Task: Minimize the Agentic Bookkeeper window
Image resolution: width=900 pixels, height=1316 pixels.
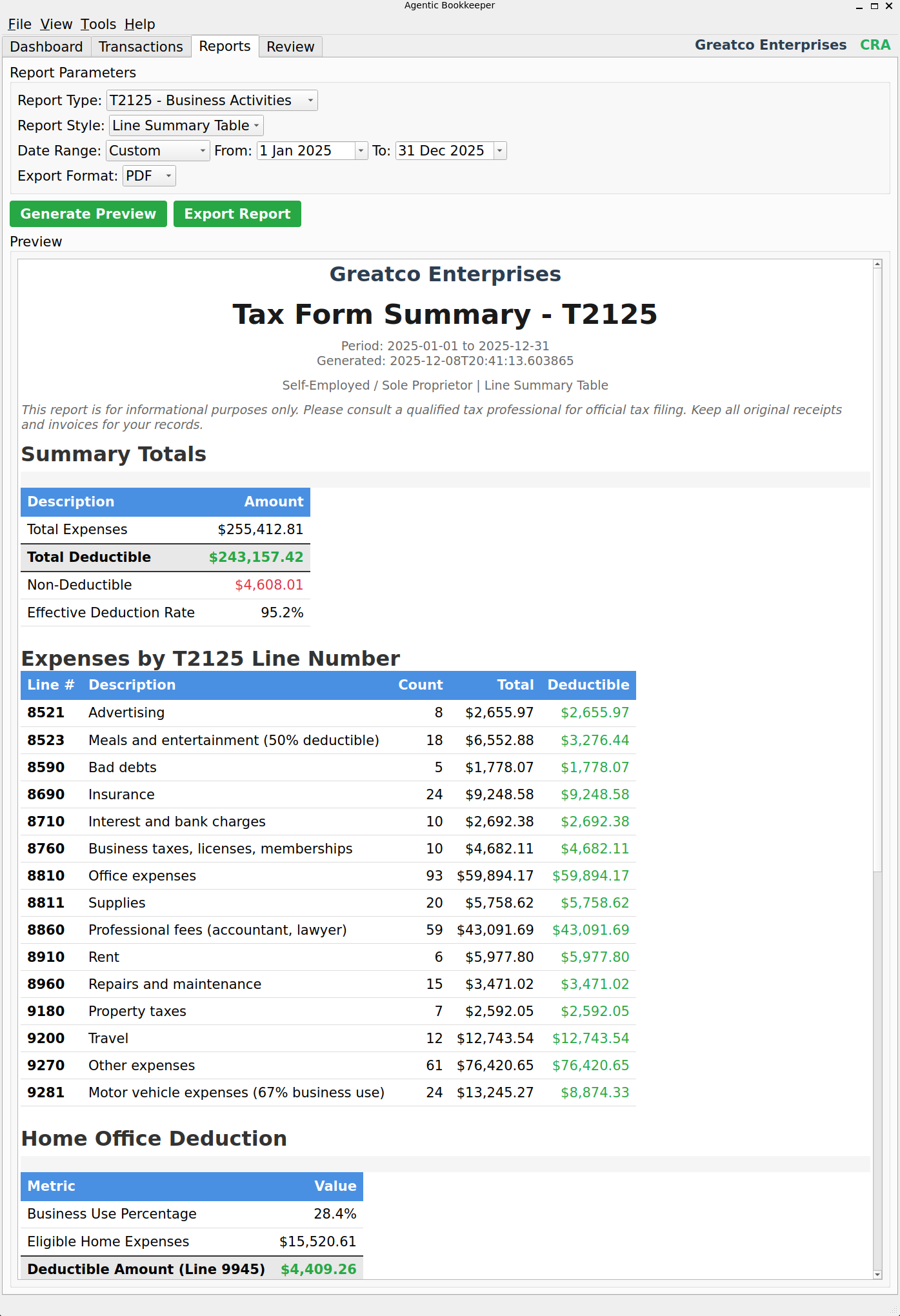Action: [859, 6]
